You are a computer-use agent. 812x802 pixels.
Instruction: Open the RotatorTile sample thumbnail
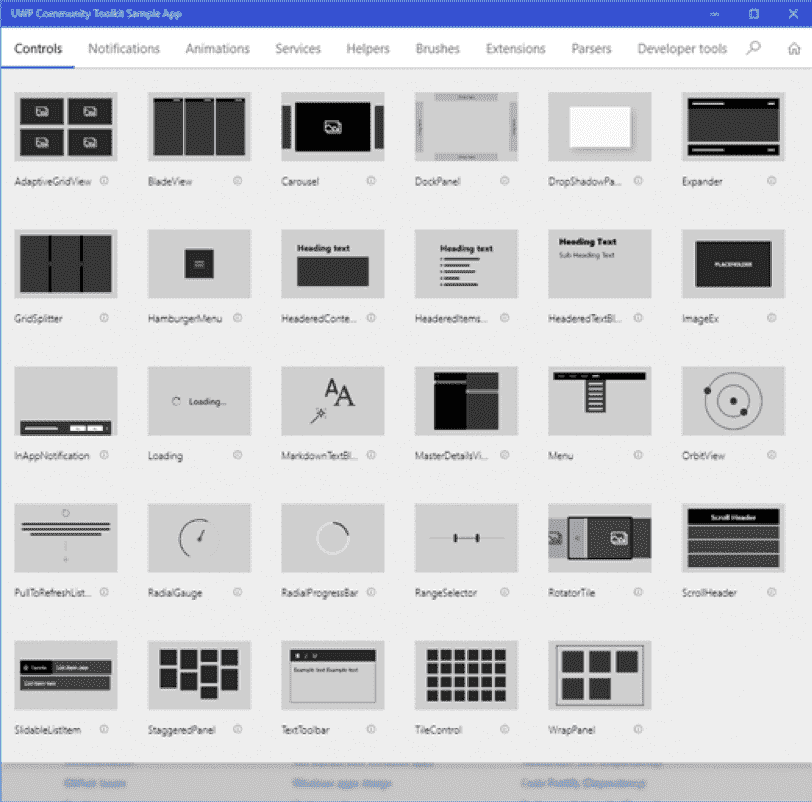coord(600,538)
